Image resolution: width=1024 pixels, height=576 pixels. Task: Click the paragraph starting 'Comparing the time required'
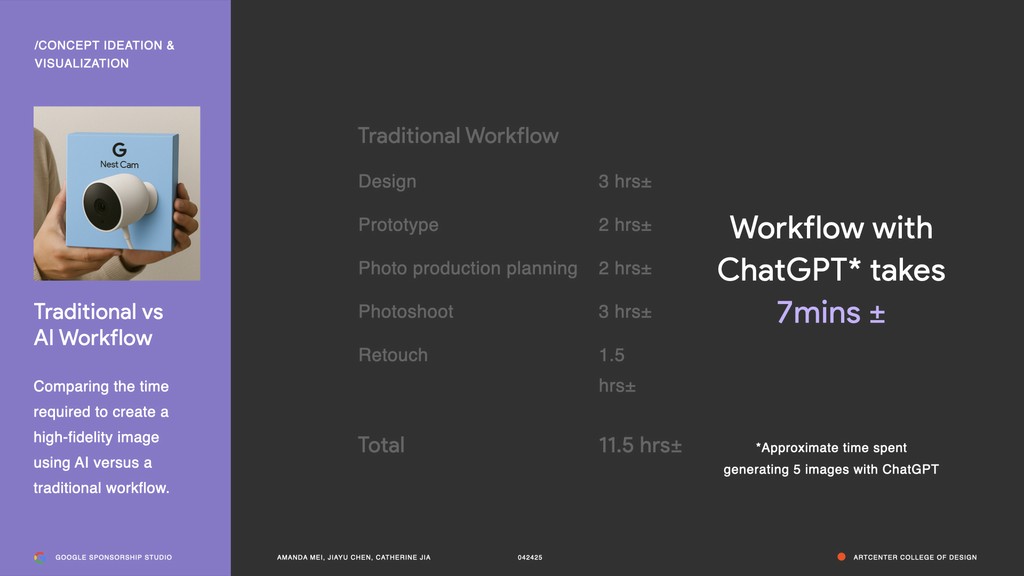click(101, 437)
